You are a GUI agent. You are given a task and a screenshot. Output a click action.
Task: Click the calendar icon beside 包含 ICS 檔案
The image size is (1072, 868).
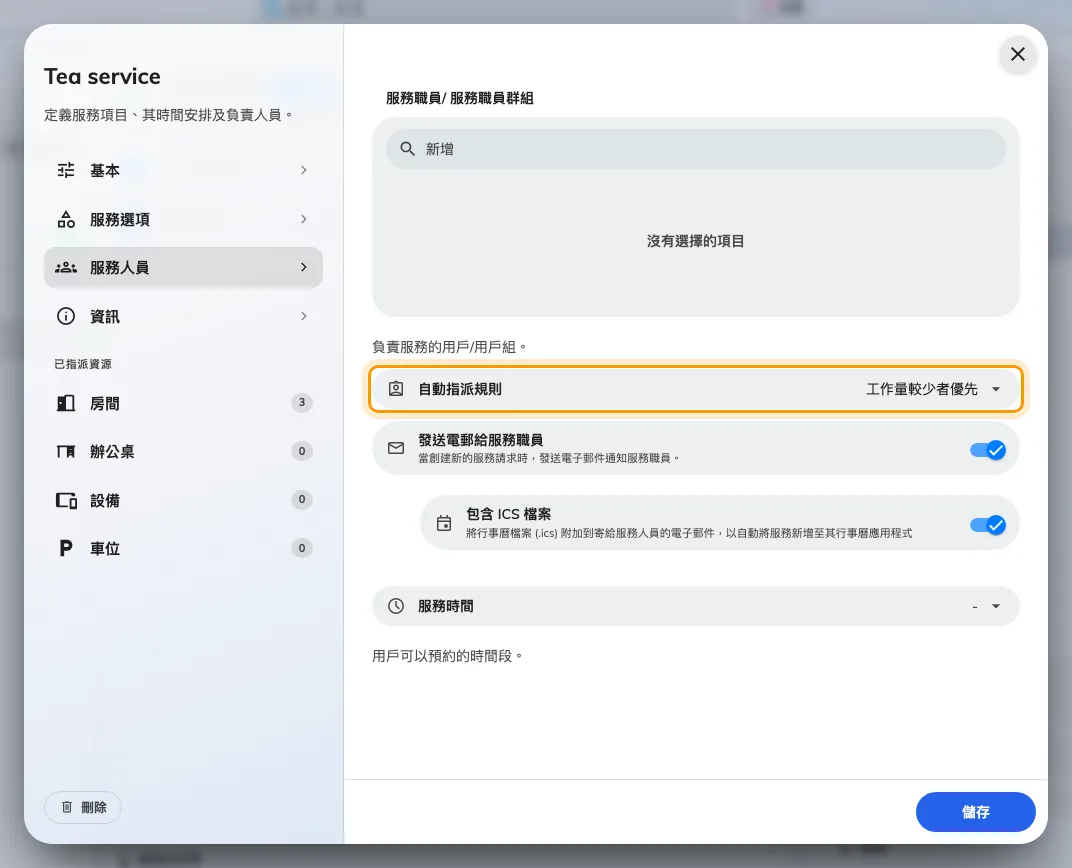[444, 523]
